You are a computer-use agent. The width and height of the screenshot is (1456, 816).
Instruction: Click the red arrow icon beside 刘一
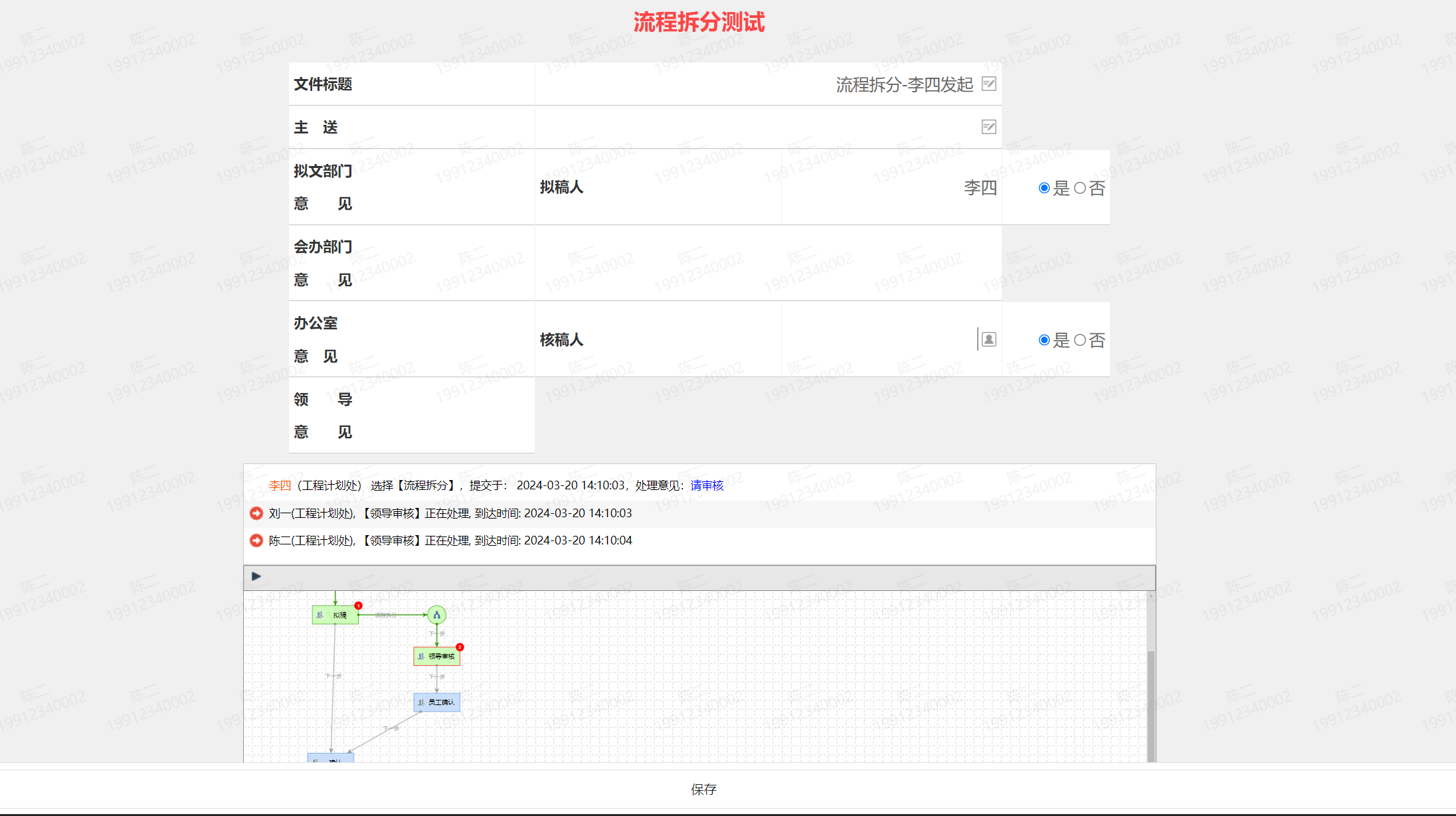256,513
